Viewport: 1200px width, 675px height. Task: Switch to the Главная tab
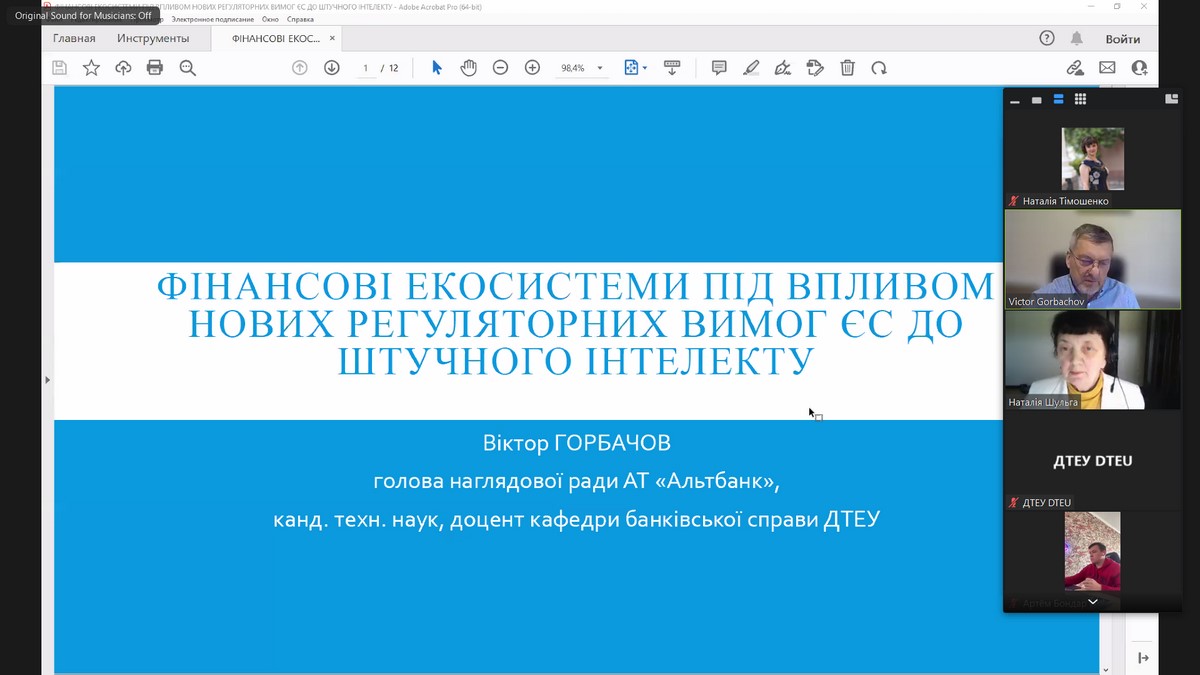[74, 39]
